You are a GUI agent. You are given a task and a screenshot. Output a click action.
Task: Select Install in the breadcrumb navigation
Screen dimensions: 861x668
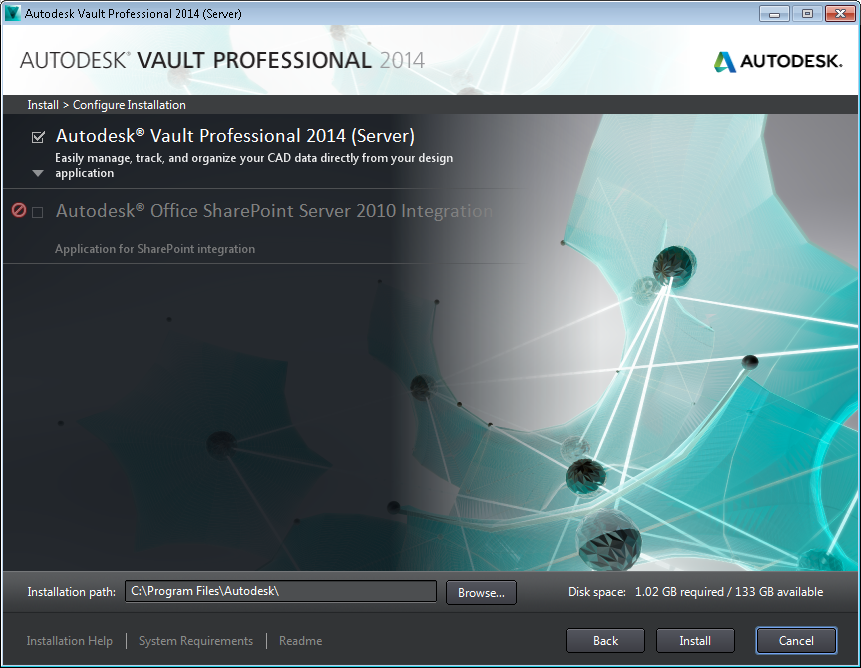(x=42, y=104)
